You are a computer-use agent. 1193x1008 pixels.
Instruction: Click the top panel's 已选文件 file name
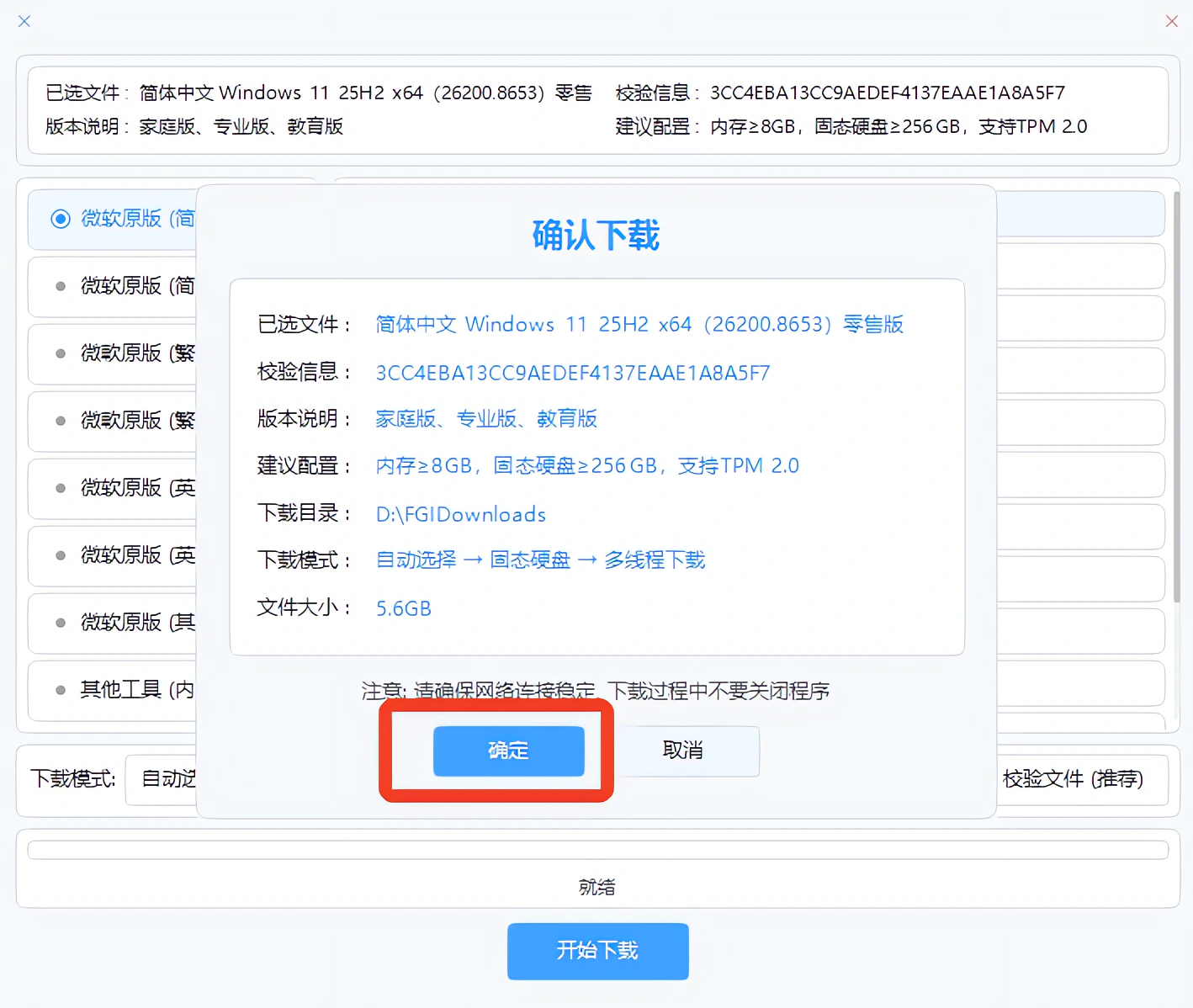(366, 93)
